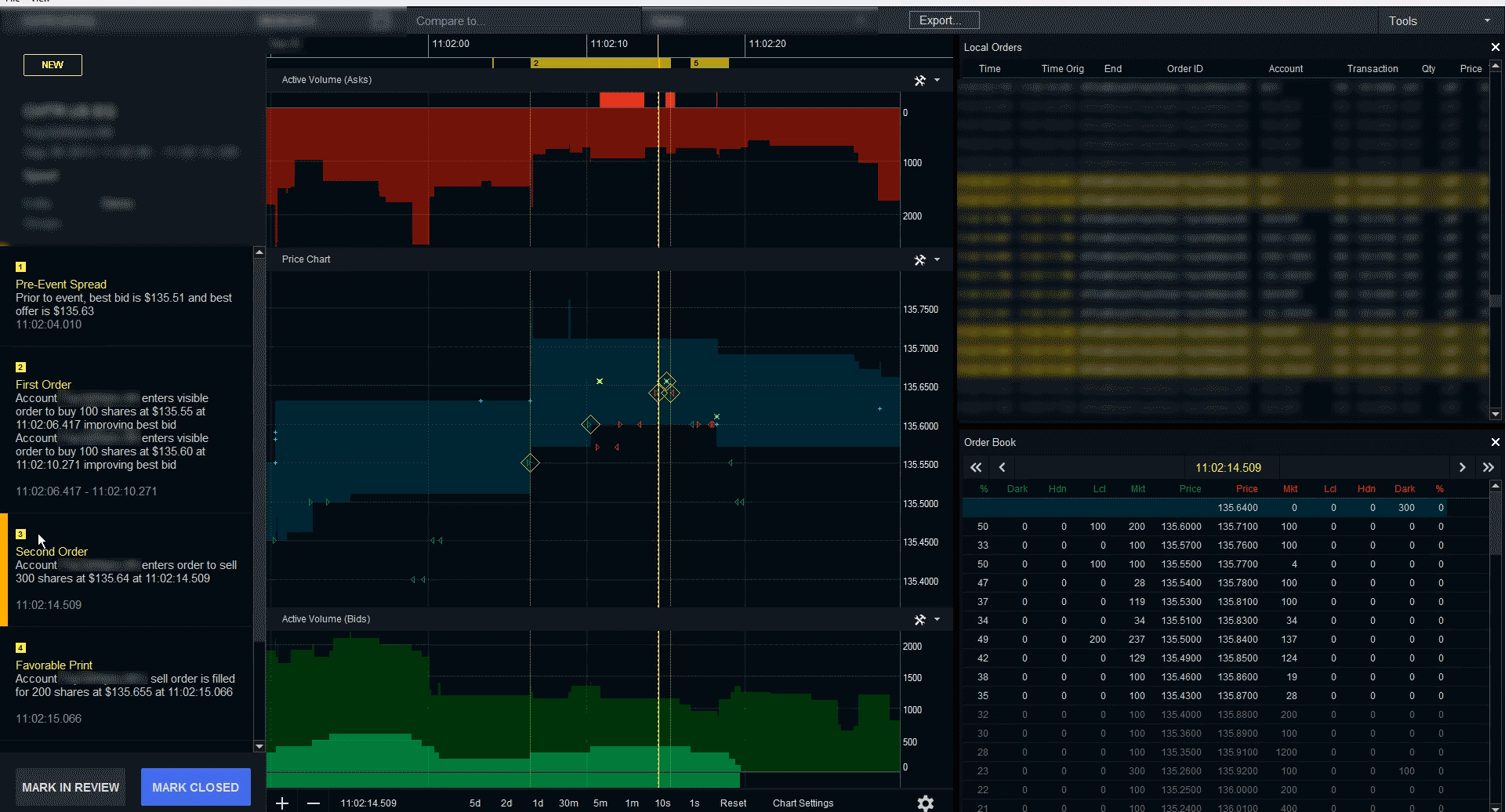Set chart range to 1d
Screen dimensions: 1505x812
point(538,803)
